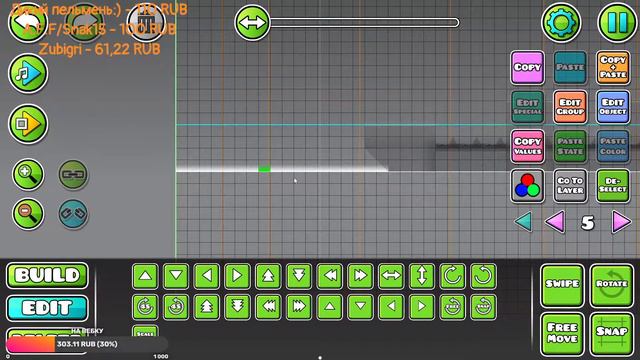Toggle Swipe mode

[x=562, y=285]
